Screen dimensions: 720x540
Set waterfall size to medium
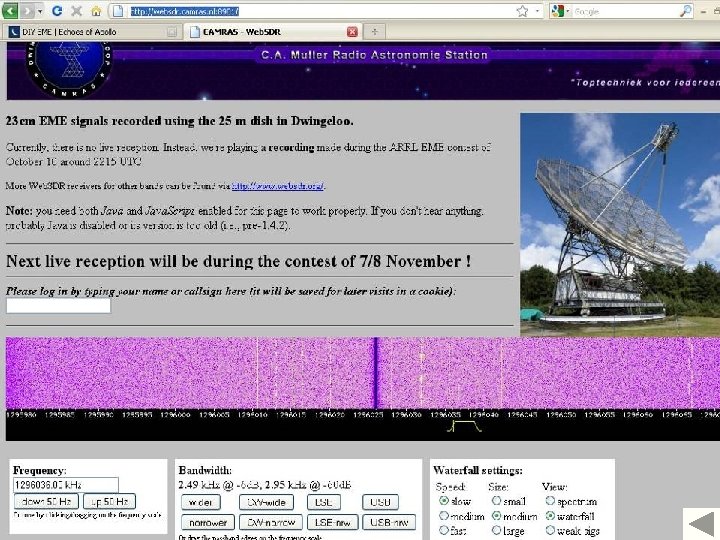click(x=496, y=516)
